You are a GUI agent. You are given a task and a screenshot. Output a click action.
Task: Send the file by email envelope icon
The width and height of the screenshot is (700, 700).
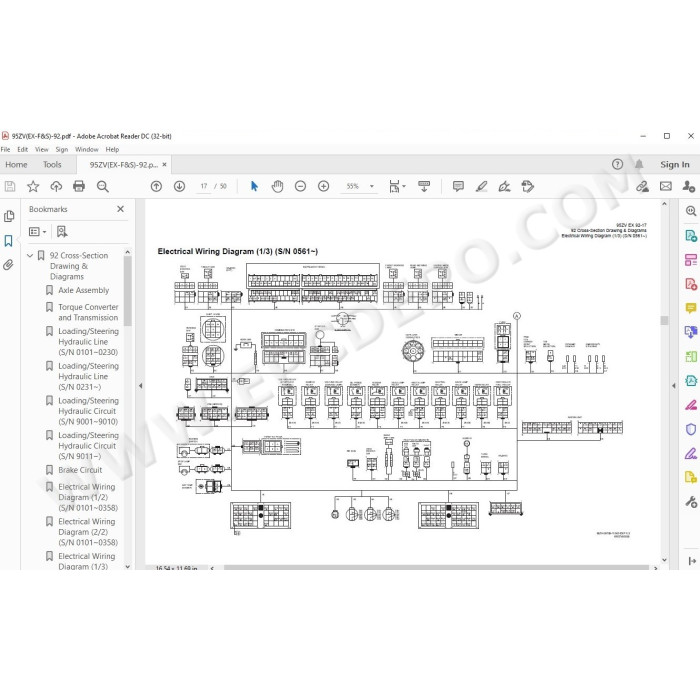tap(666, 186)
